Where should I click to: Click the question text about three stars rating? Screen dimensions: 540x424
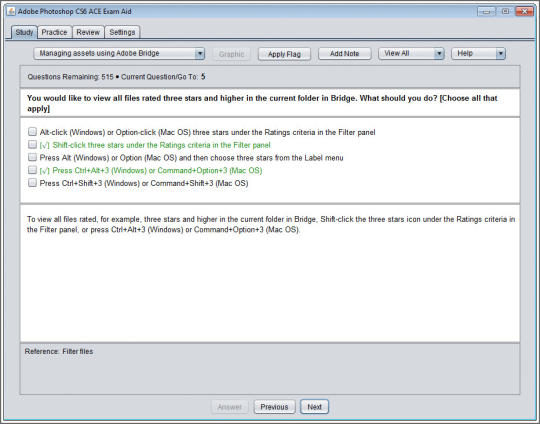pos(262,103)
